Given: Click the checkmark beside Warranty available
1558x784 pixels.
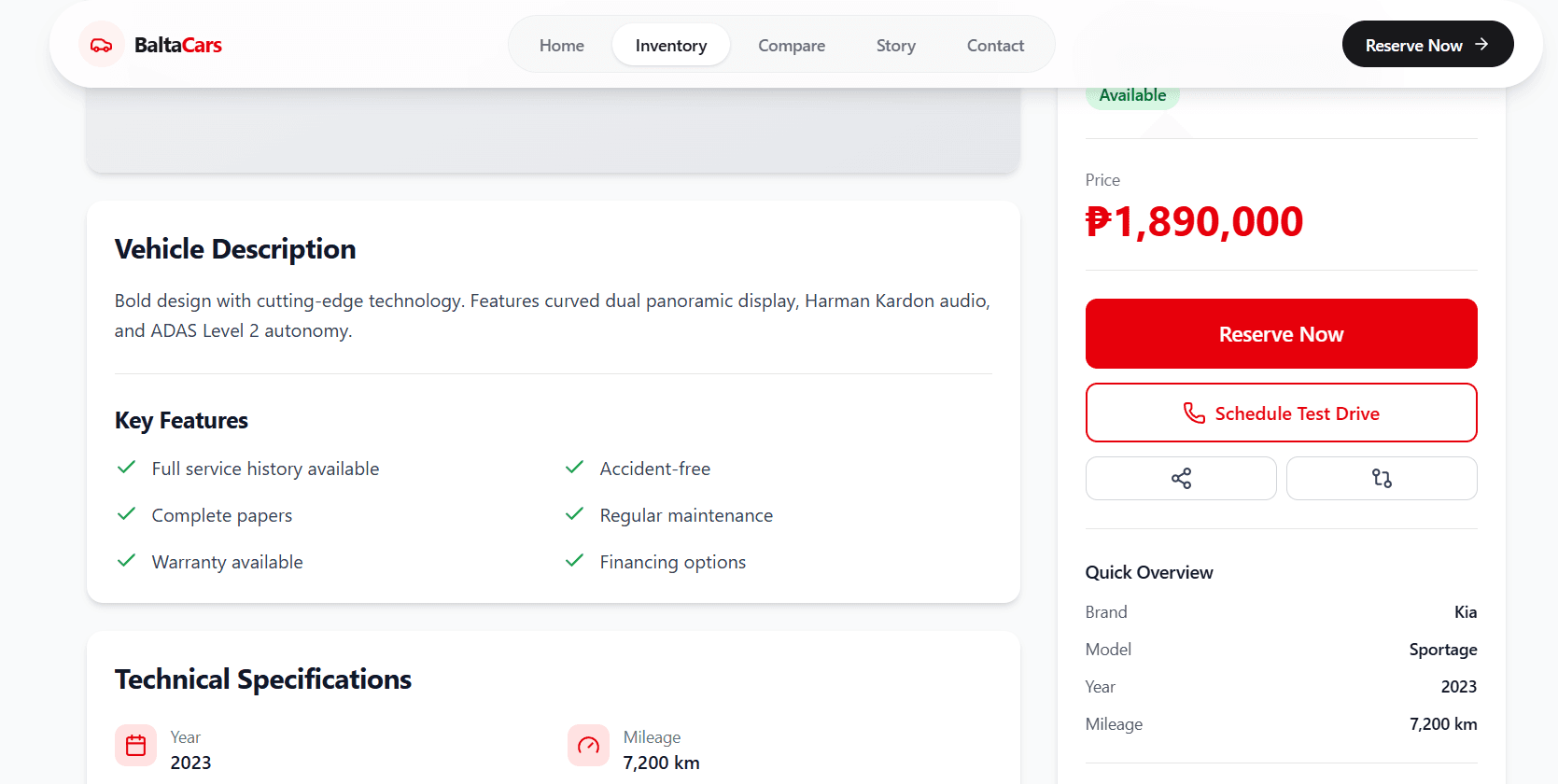Looking at the screenshot, I should 127,561.
